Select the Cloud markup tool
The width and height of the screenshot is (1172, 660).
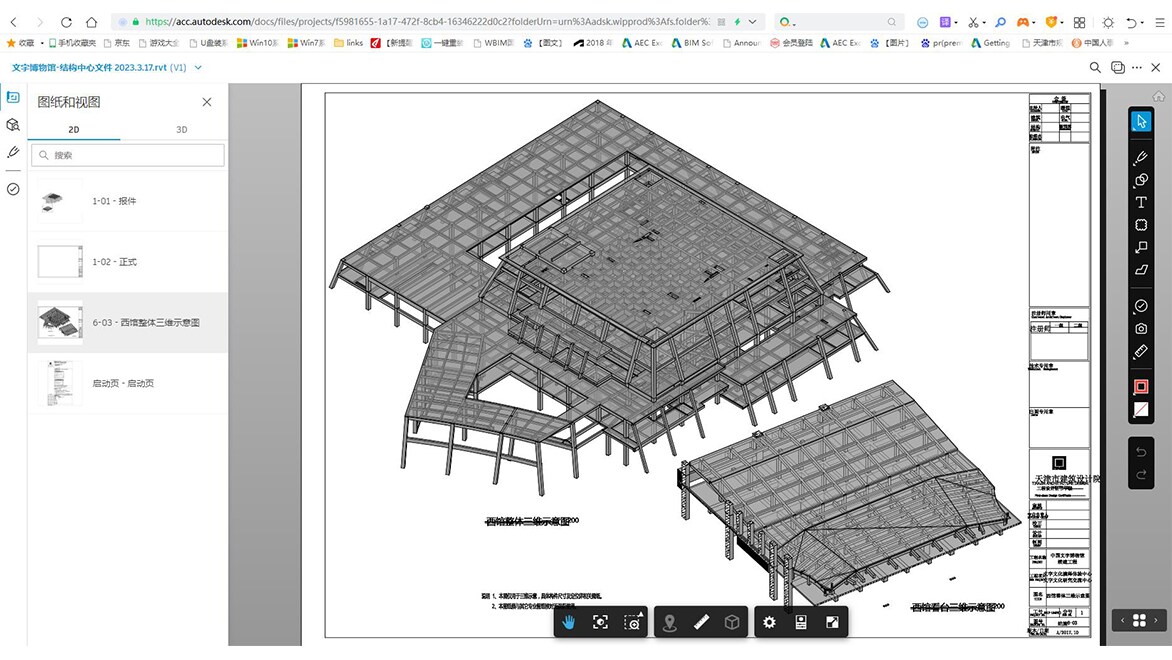coord(1141,225)
